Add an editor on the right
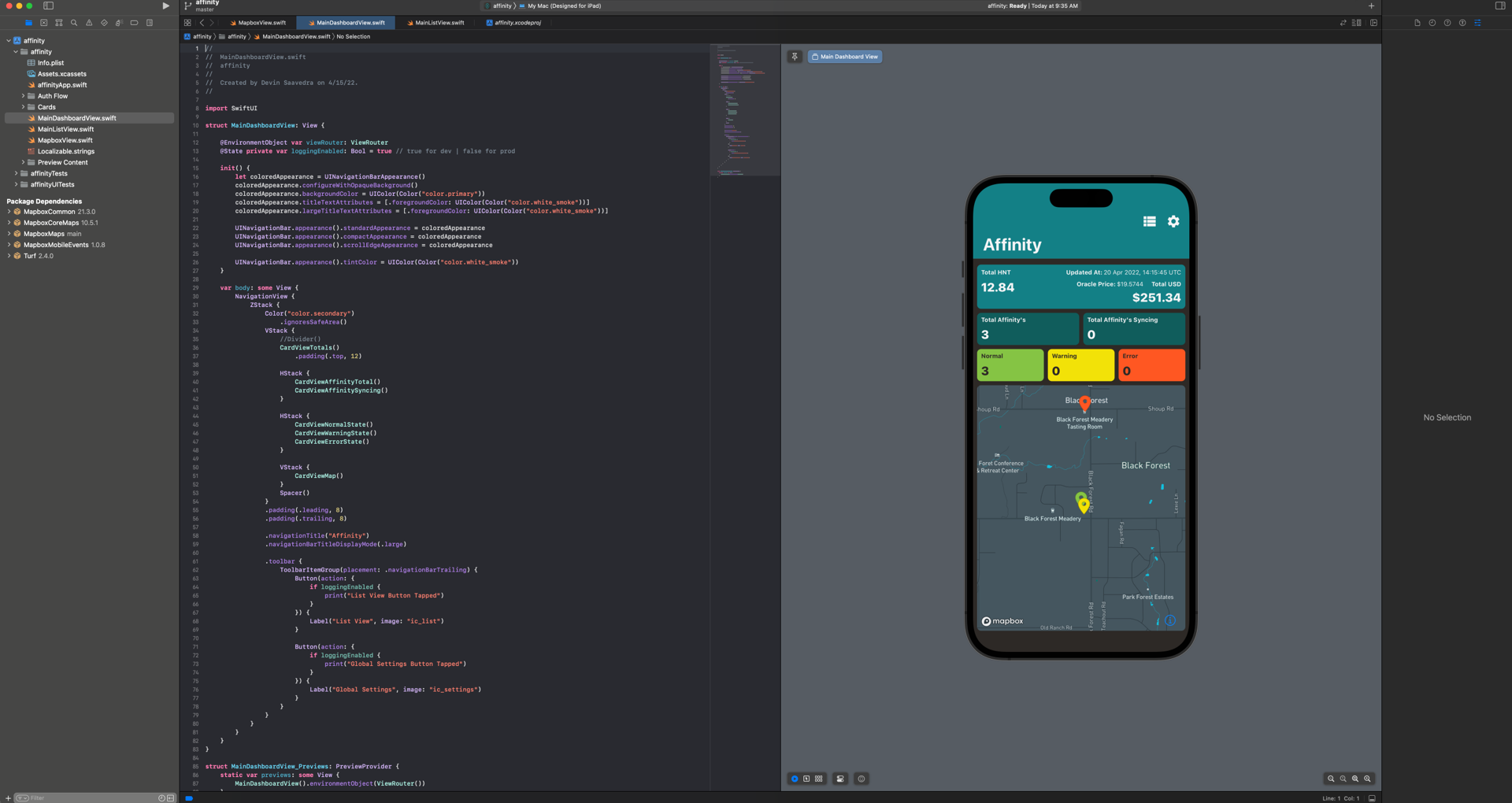Screen dimensions: 1512x803 [1373, 23]
